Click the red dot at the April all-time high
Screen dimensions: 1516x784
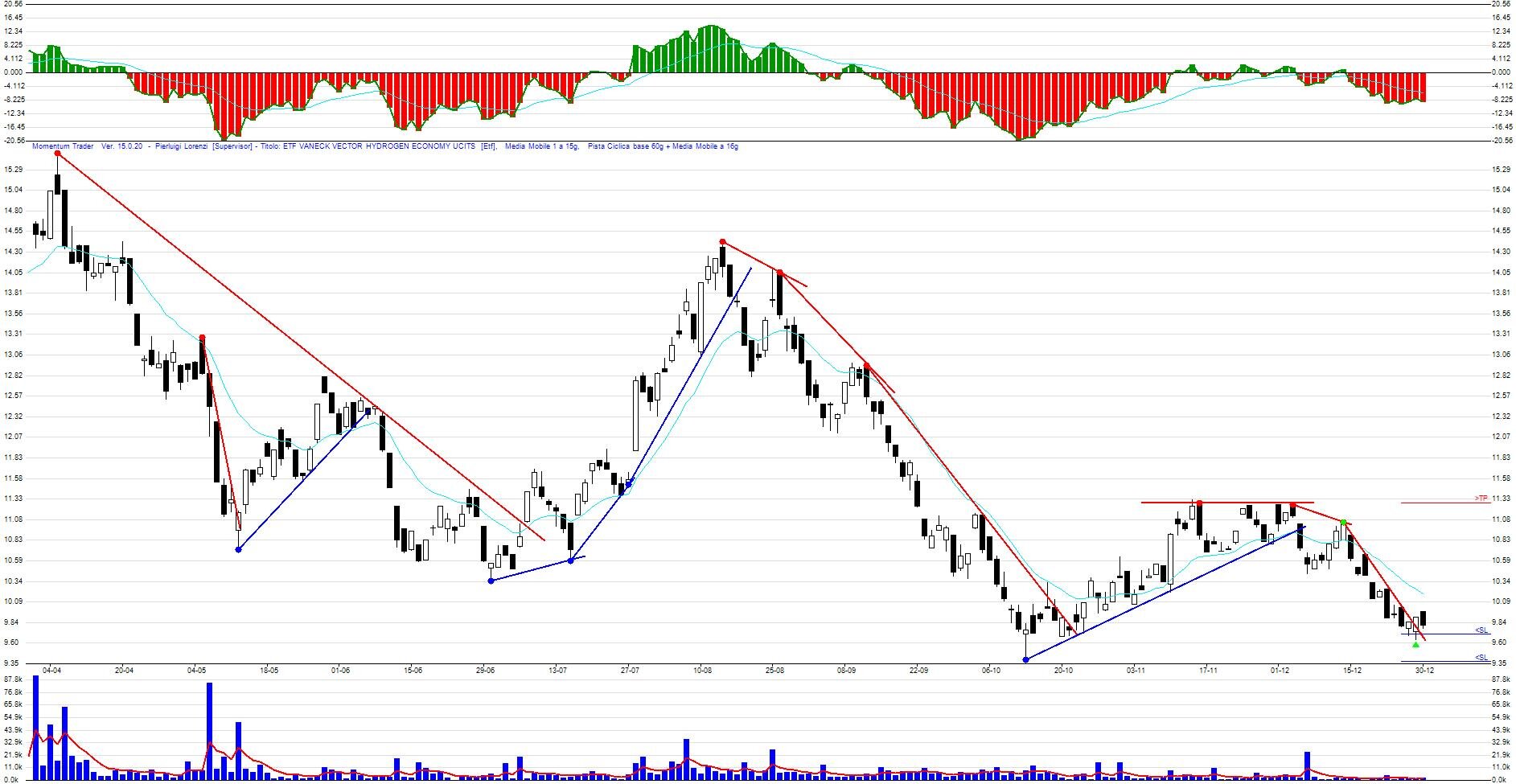[57, 153]
